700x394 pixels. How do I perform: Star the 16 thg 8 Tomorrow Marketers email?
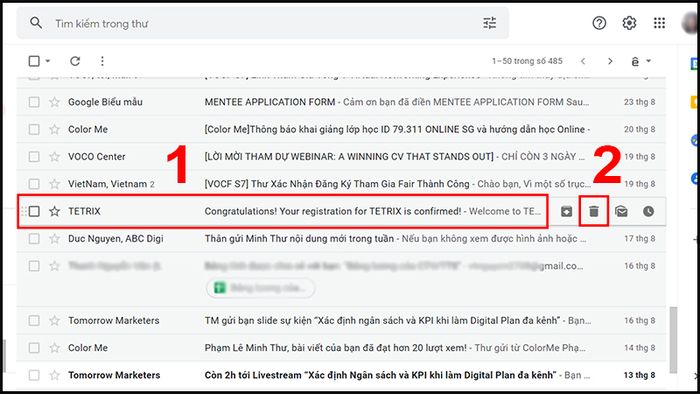click(x=54, y=320)
